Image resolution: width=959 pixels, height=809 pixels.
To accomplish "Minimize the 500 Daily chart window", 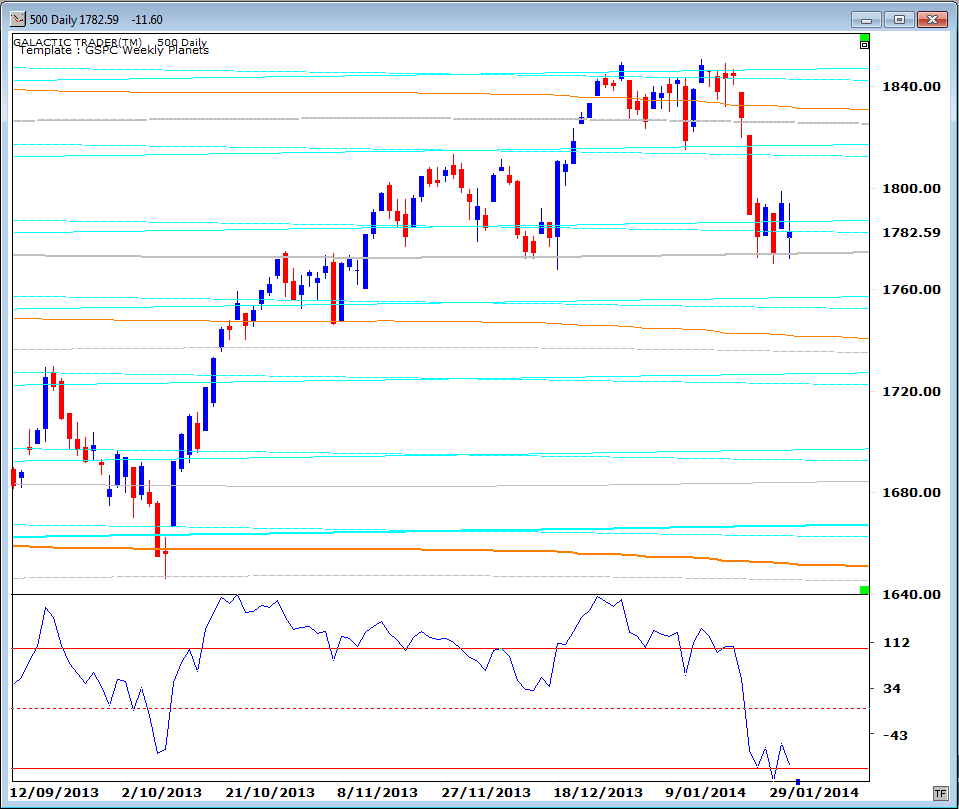I will point(866,20).
